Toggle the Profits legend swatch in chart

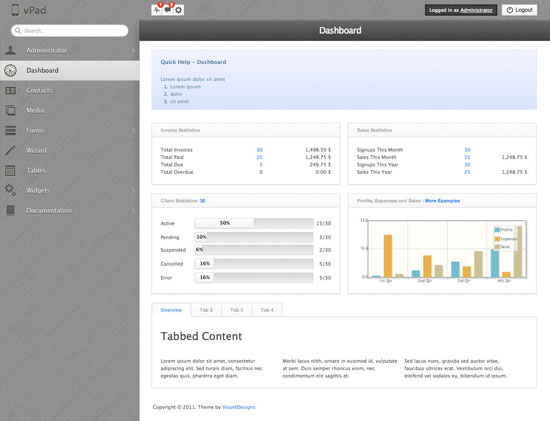497,230
